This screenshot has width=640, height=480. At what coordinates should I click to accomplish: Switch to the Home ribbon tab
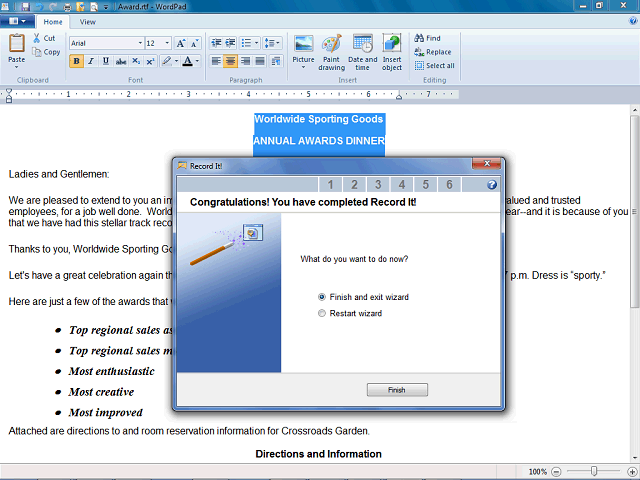pos(53,22)
